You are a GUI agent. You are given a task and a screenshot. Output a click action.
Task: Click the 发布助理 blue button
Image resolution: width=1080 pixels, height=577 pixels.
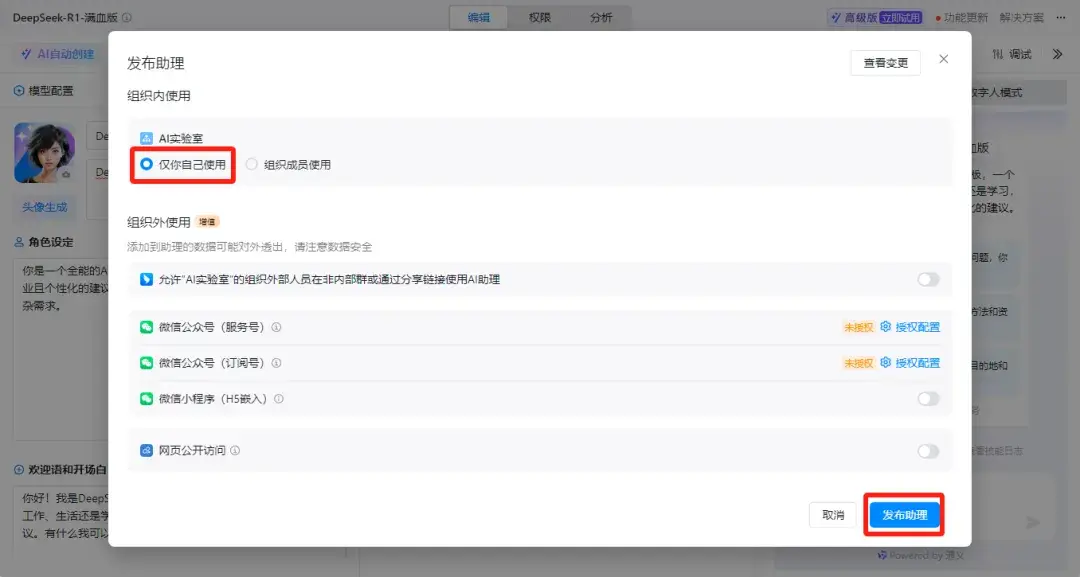coord(904,515)
